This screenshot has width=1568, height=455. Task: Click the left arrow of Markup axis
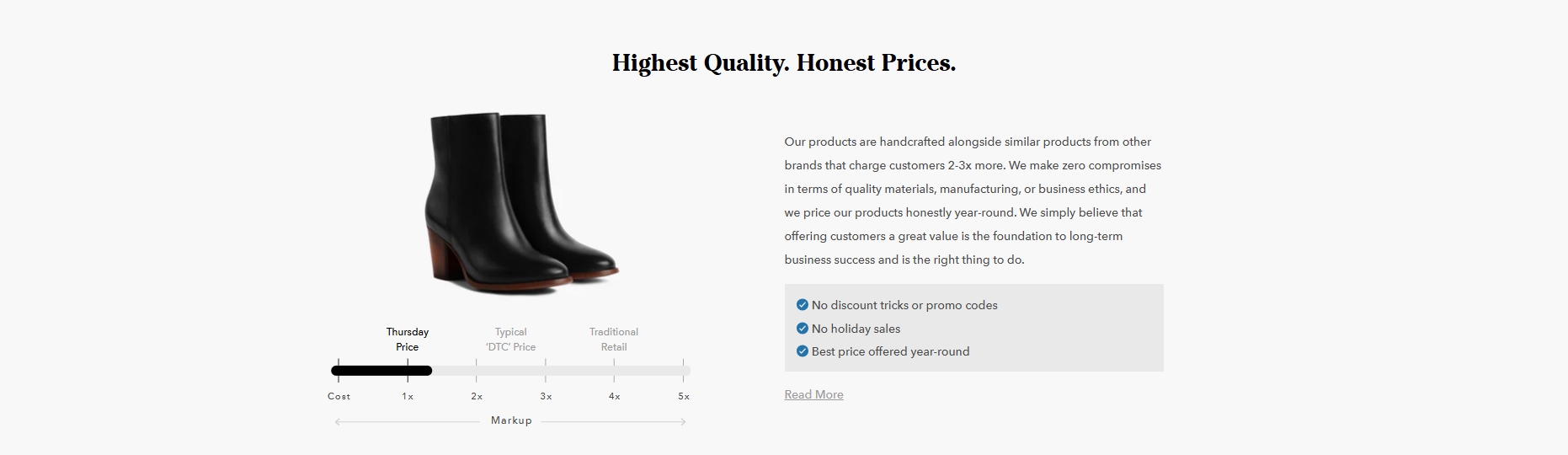tap(339, 421)
